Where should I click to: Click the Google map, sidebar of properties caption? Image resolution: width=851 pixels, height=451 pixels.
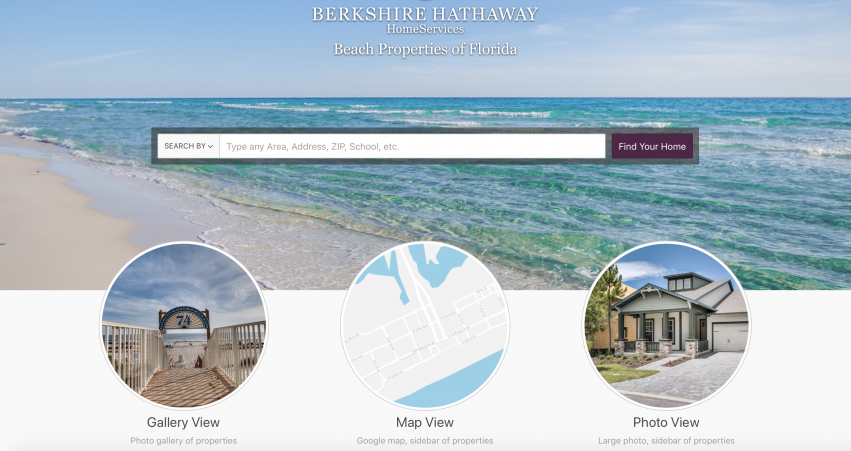click(425, 441)
